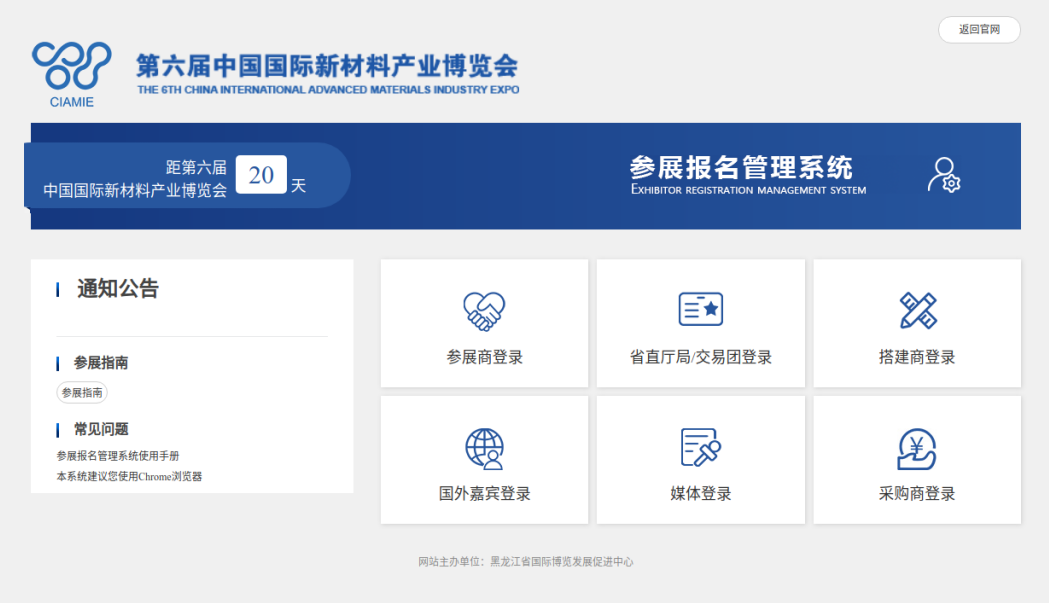Click the pencil-and-ruler icon for 搭建商登录
Screen dimensions: 1049x603
coord(918,311)
